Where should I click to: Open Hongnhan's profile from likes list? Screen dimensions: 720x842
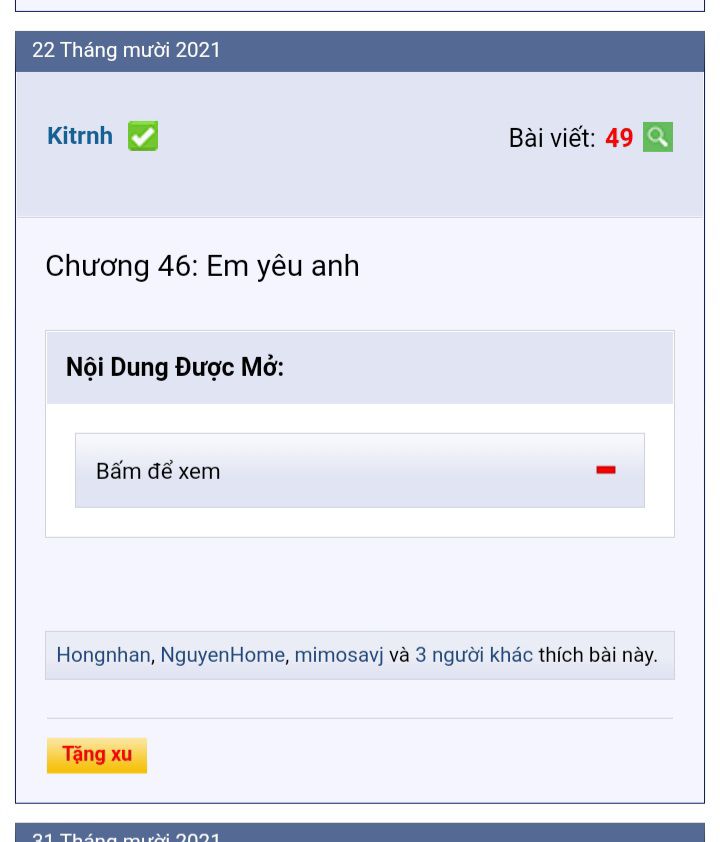click(103, 655)
